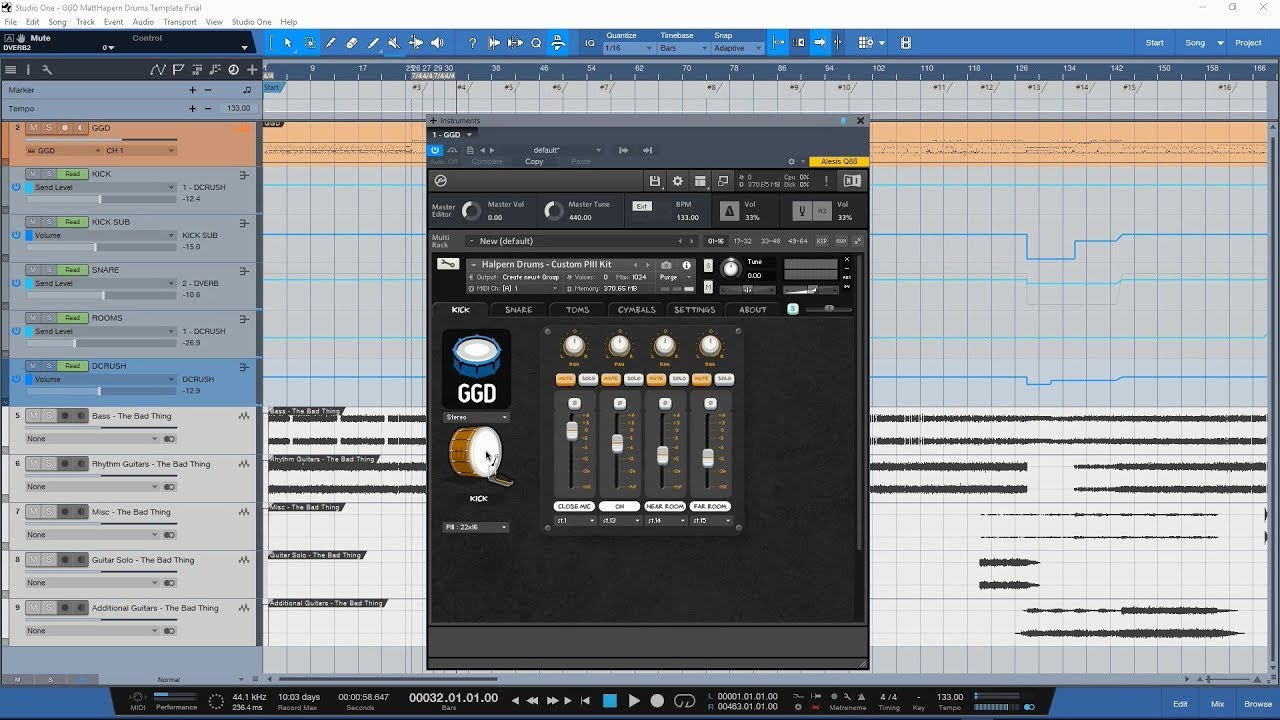The image size is (1280, 720).
Task: Open the Stereo dropdown under GGD logo
Action: click(x=476, y=417)
